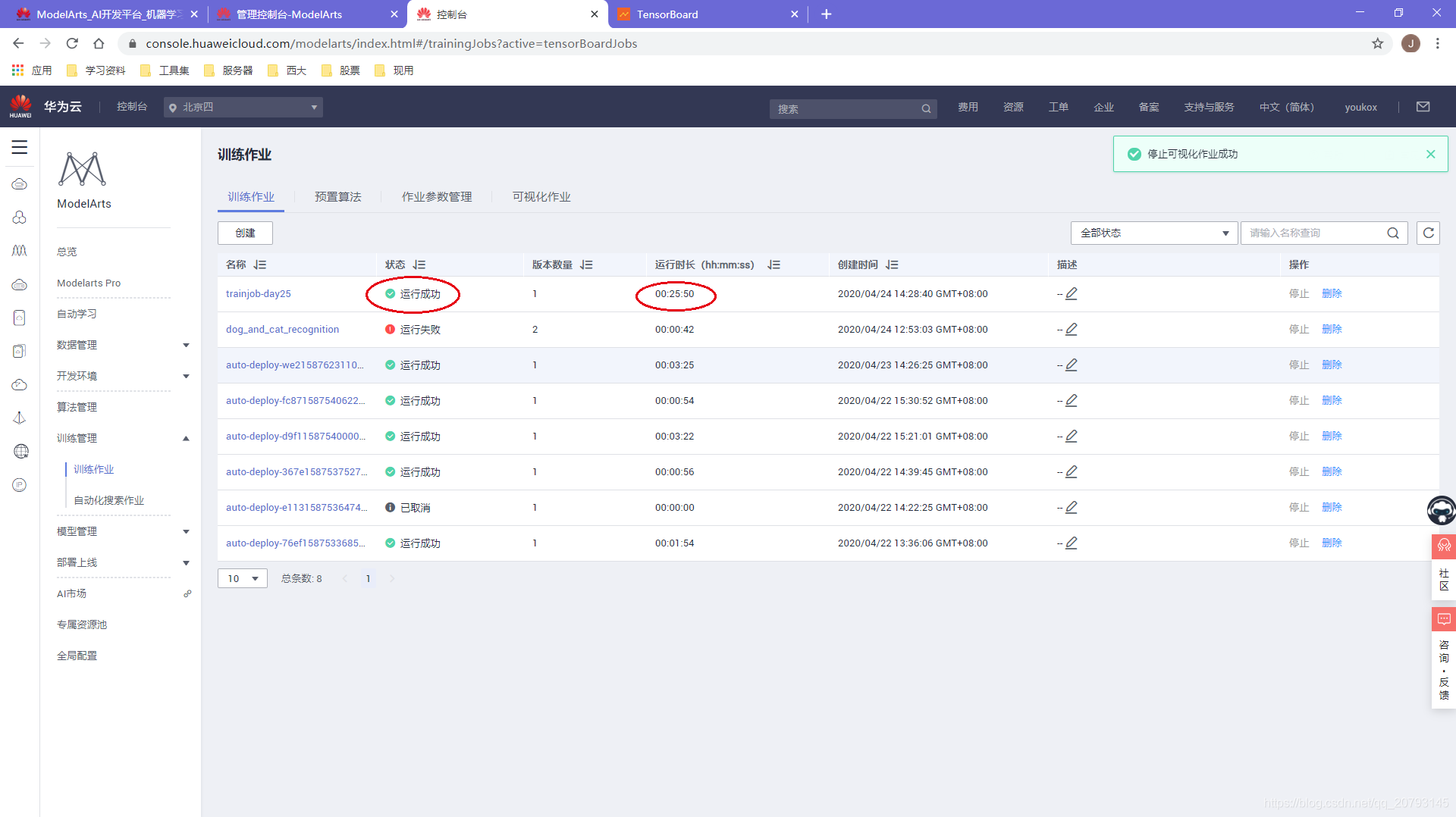Screen dimensions: 1456x817
Task: Click the search magnifier in header search box
Action: pos(926,109)
